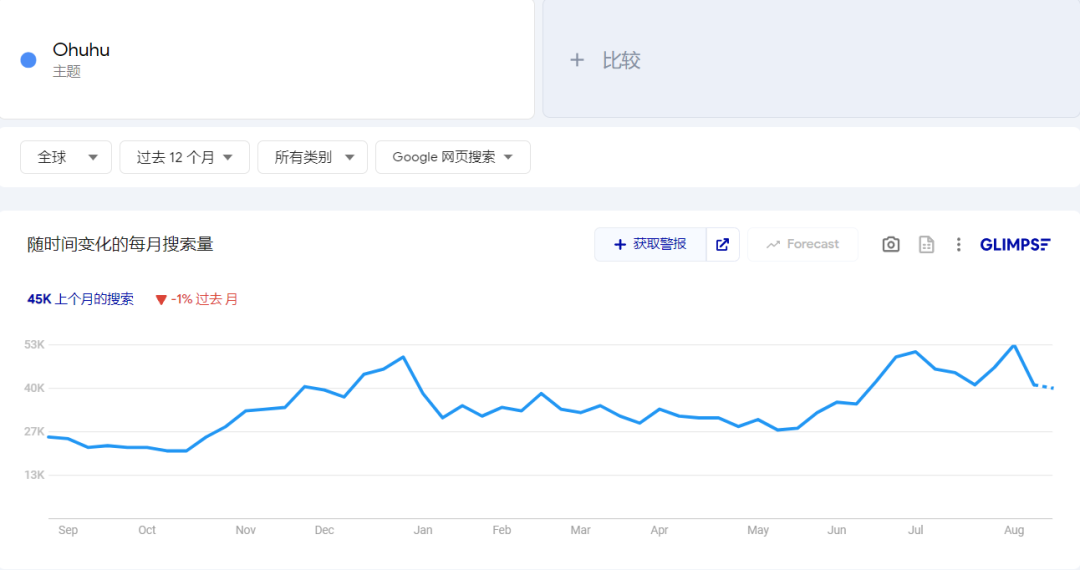Click the GLIMPSE logo

[1015, 244]
